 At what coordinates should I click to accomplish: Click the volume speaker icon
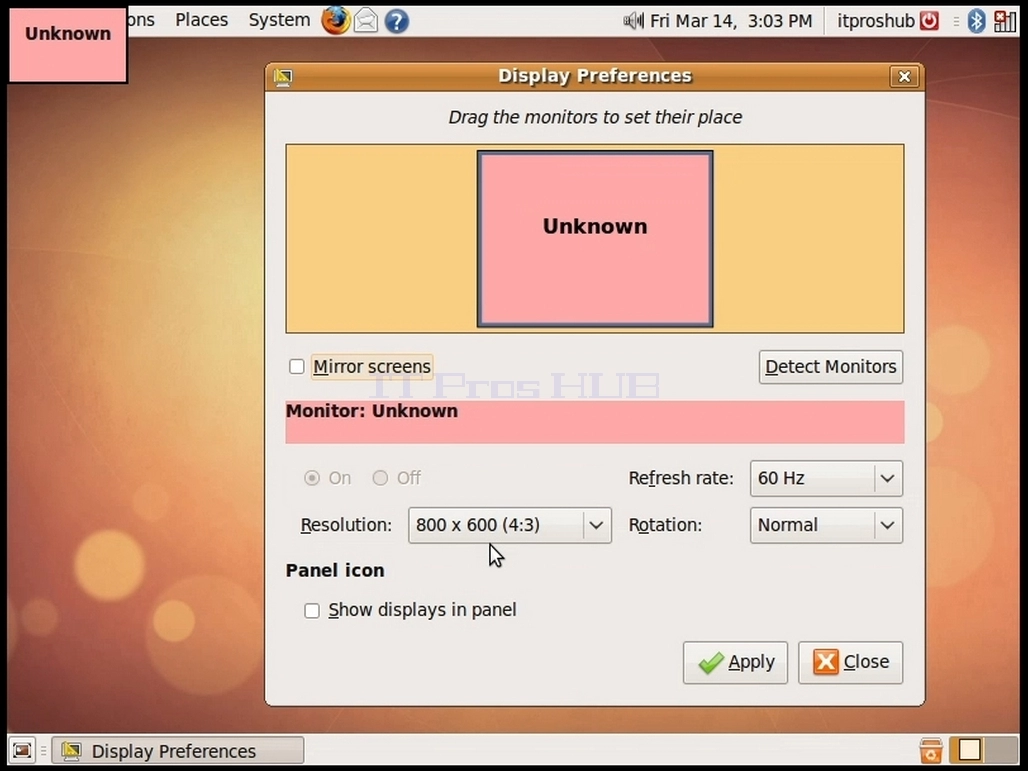coord(633,21)
